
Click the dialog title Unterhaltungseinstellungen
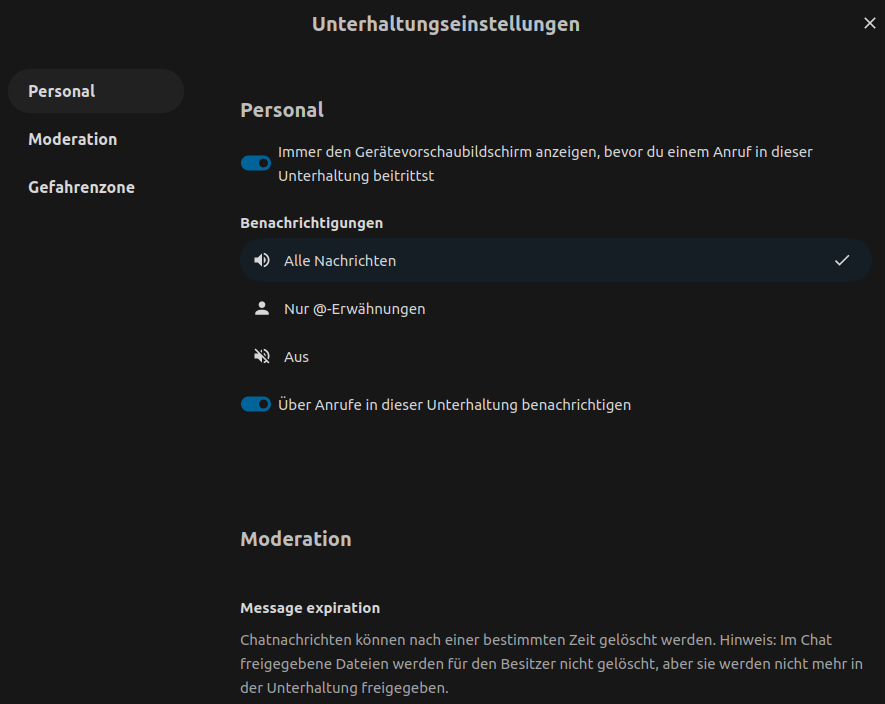[445, 23]
